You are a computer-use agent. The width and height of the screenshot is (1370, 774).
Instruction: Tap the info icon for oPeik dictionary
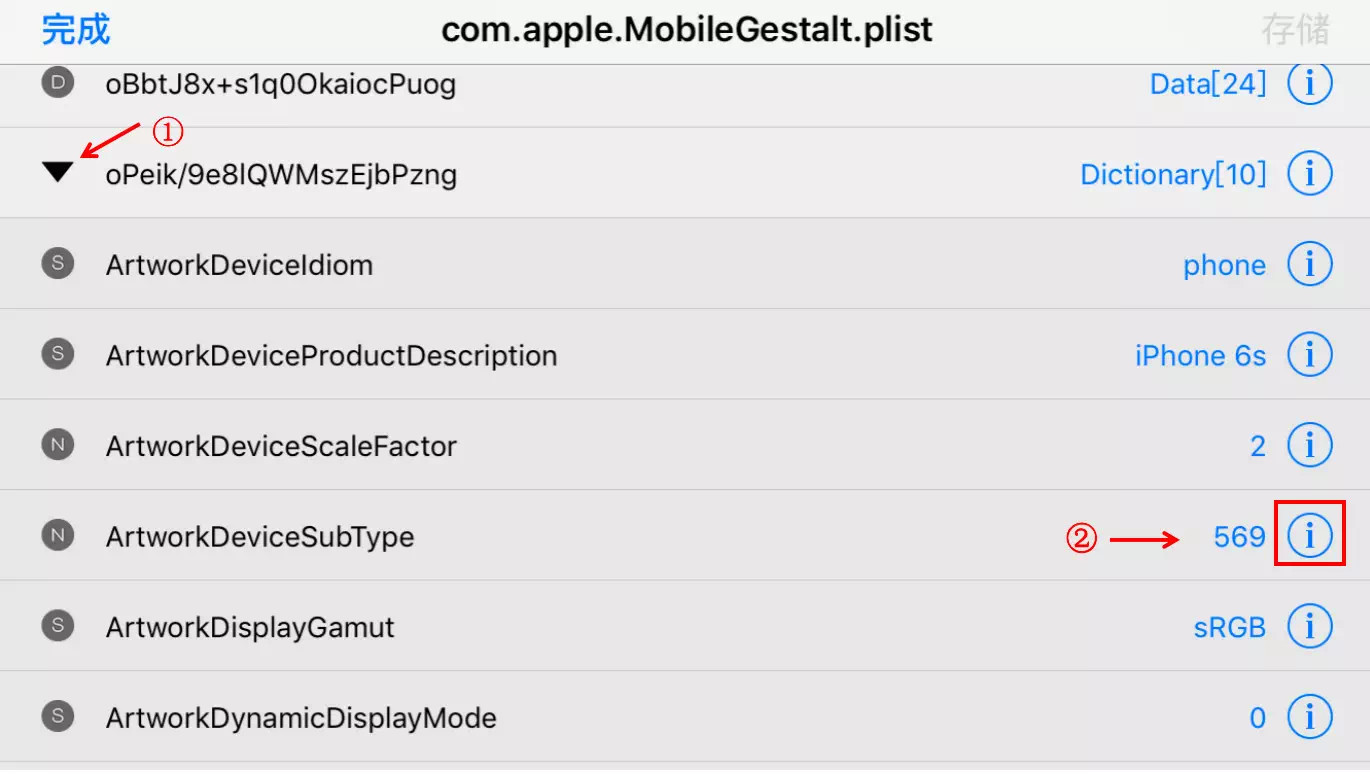click(1309, 173)
